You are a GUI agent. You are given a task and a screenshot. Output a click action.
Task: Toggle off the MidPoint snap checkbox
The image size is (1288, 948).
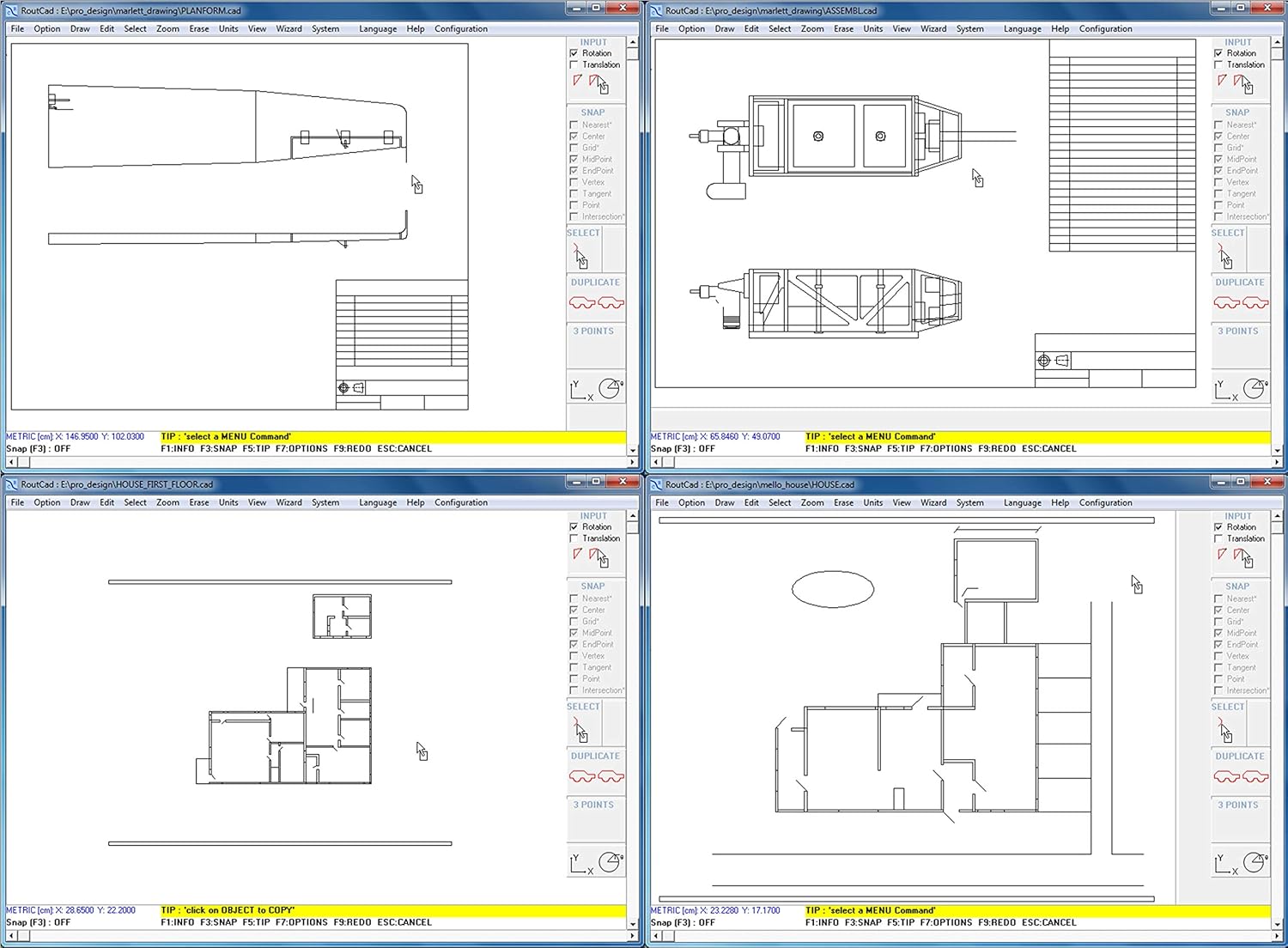[574, 159]
